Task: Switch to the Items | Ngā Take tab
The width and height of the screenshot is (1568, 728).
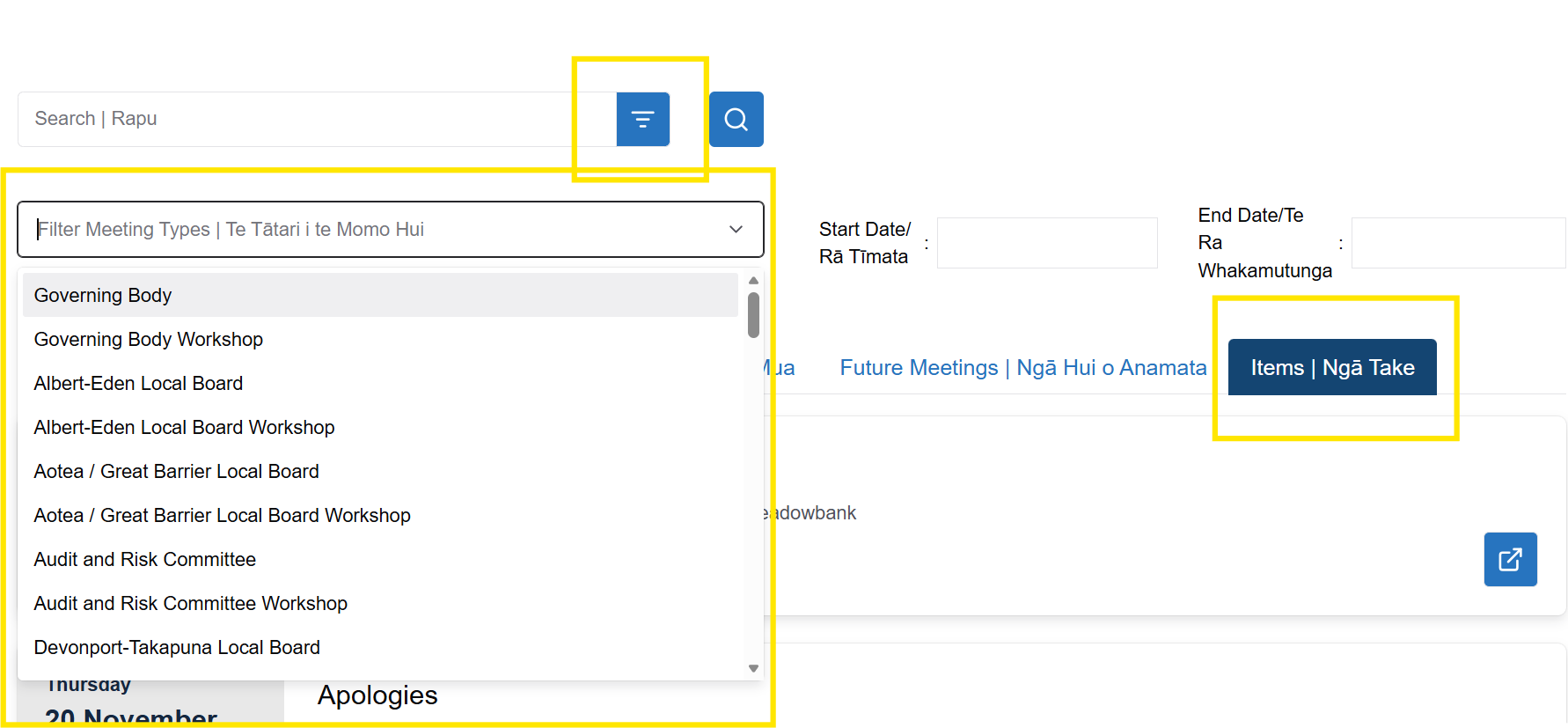Action: [1331, 367]
